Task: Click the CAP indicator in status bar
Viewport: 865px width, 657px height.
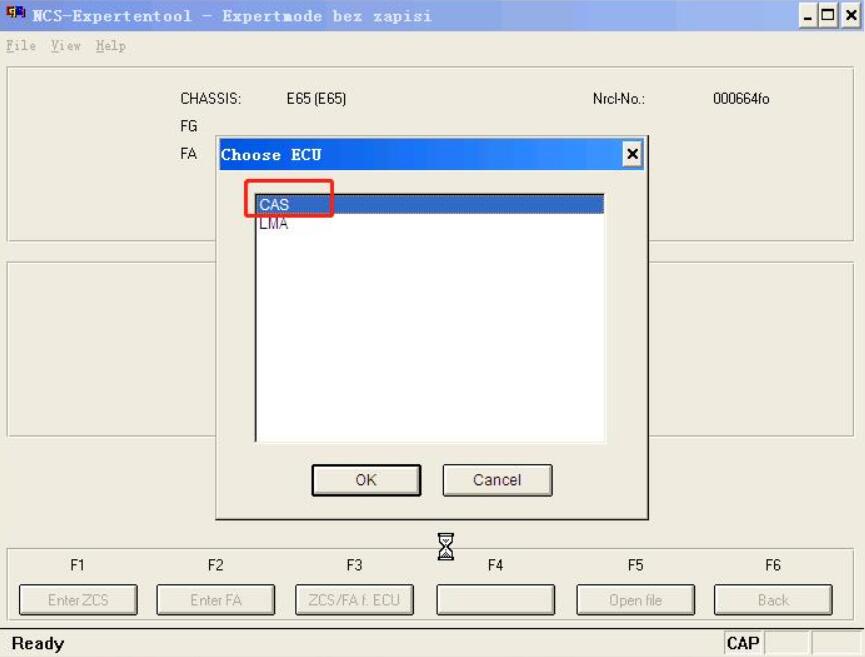Action: (x=743, y=643)
